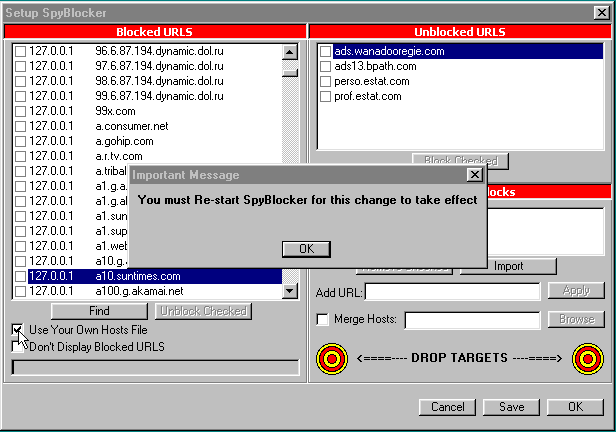
Task: Check the box for prof.estat.com
Action: click(325, 96)
